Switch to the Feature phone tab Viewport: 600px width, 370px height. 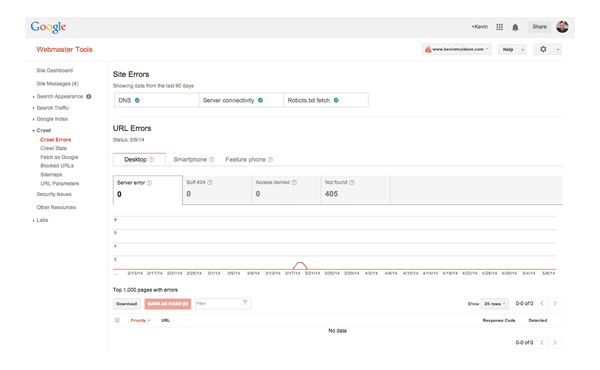coord(249,160)
